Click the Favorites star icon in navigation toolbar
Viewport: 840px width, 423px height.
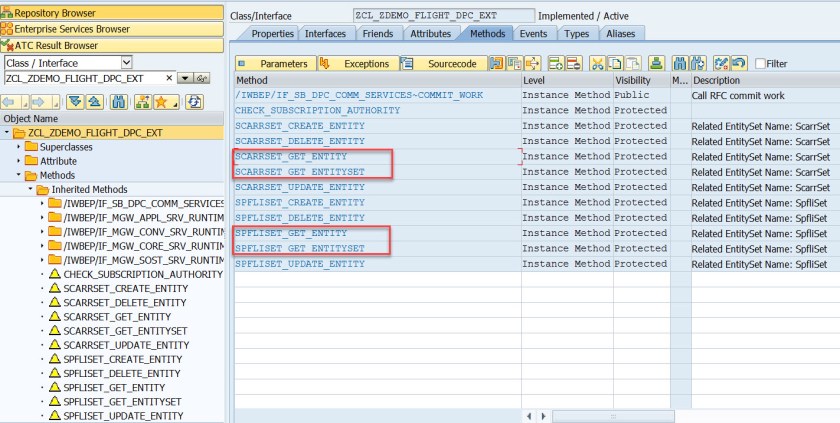pyautogui.click(x=165, y=101)
